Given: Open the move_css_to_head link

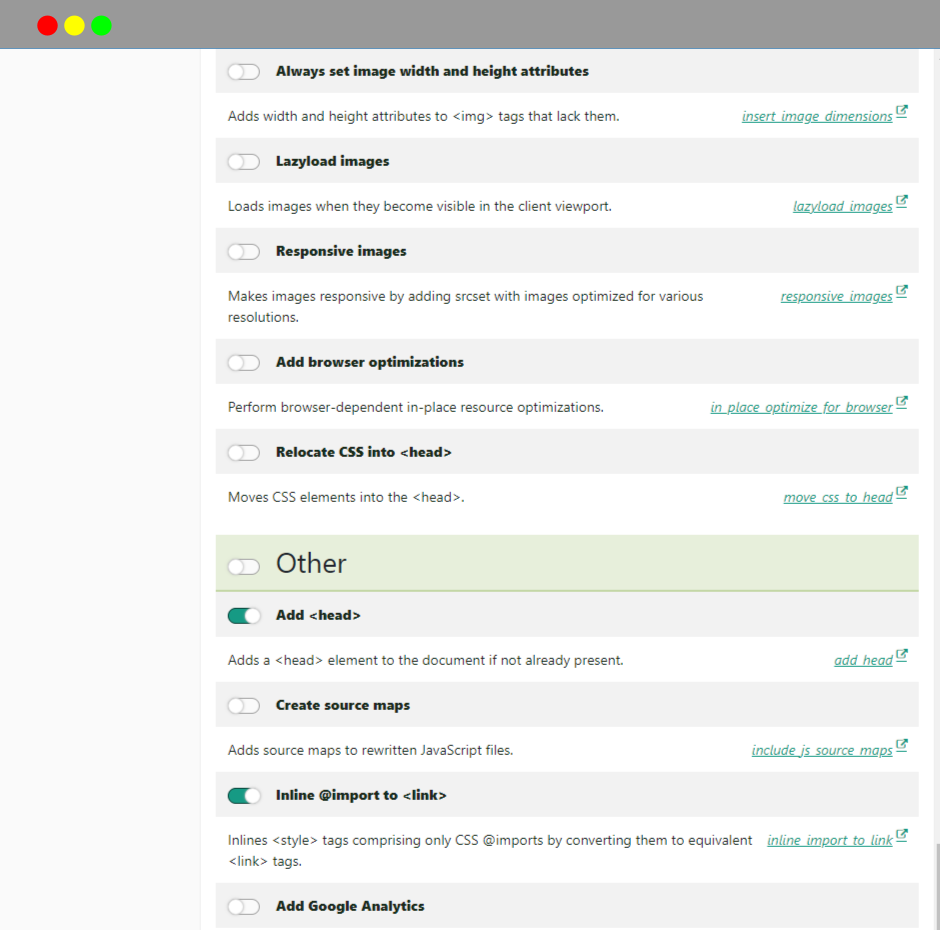Looking at the screenshot, I should (x=837, y=497).
